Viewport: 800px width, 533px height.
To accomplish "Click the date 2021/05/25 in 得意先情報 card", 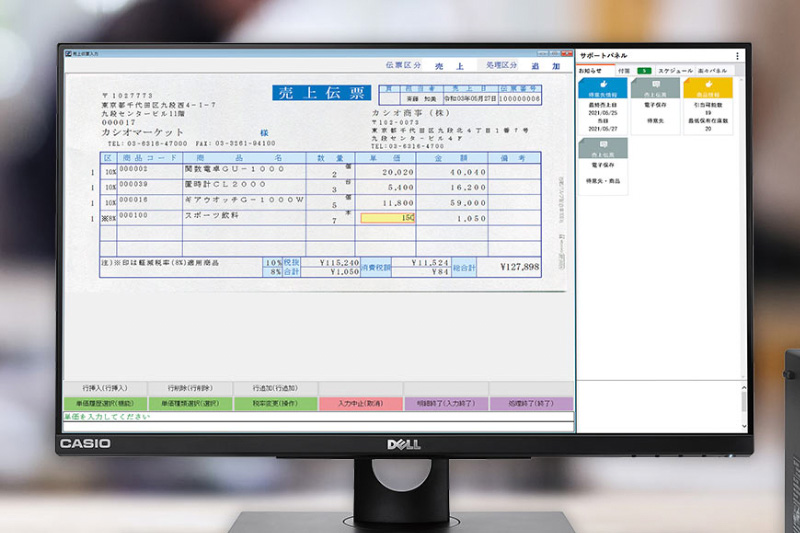I will coord(603,113).
